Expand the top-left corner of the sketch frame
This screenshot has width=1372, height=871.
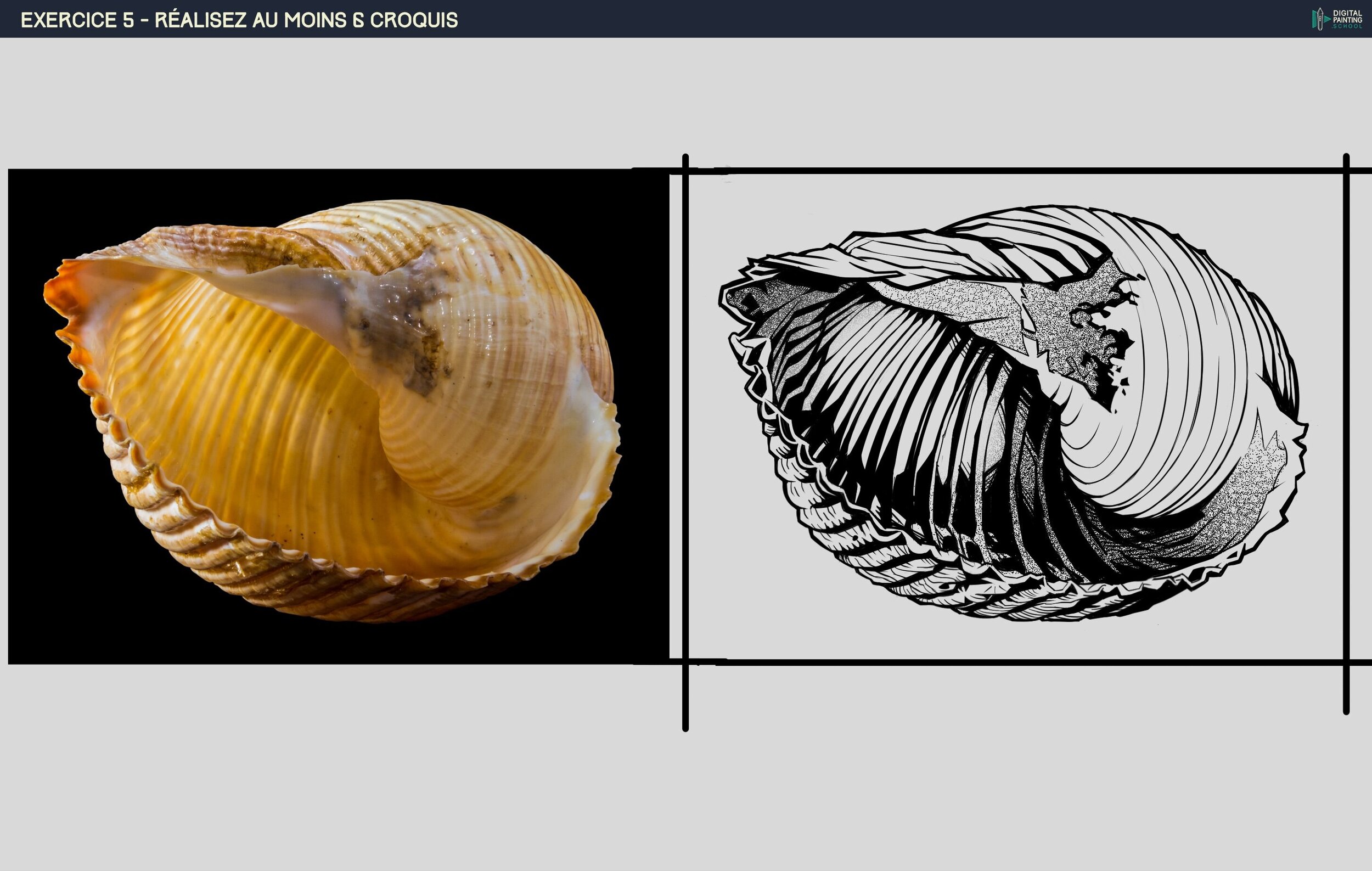[687, 171]
